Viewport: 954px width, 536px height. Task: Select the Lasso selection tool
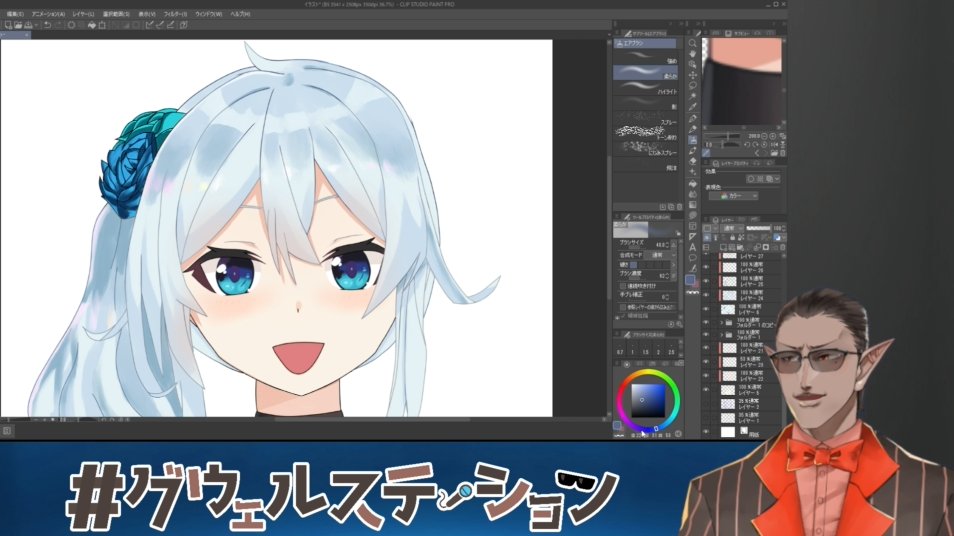click(692, 86)
